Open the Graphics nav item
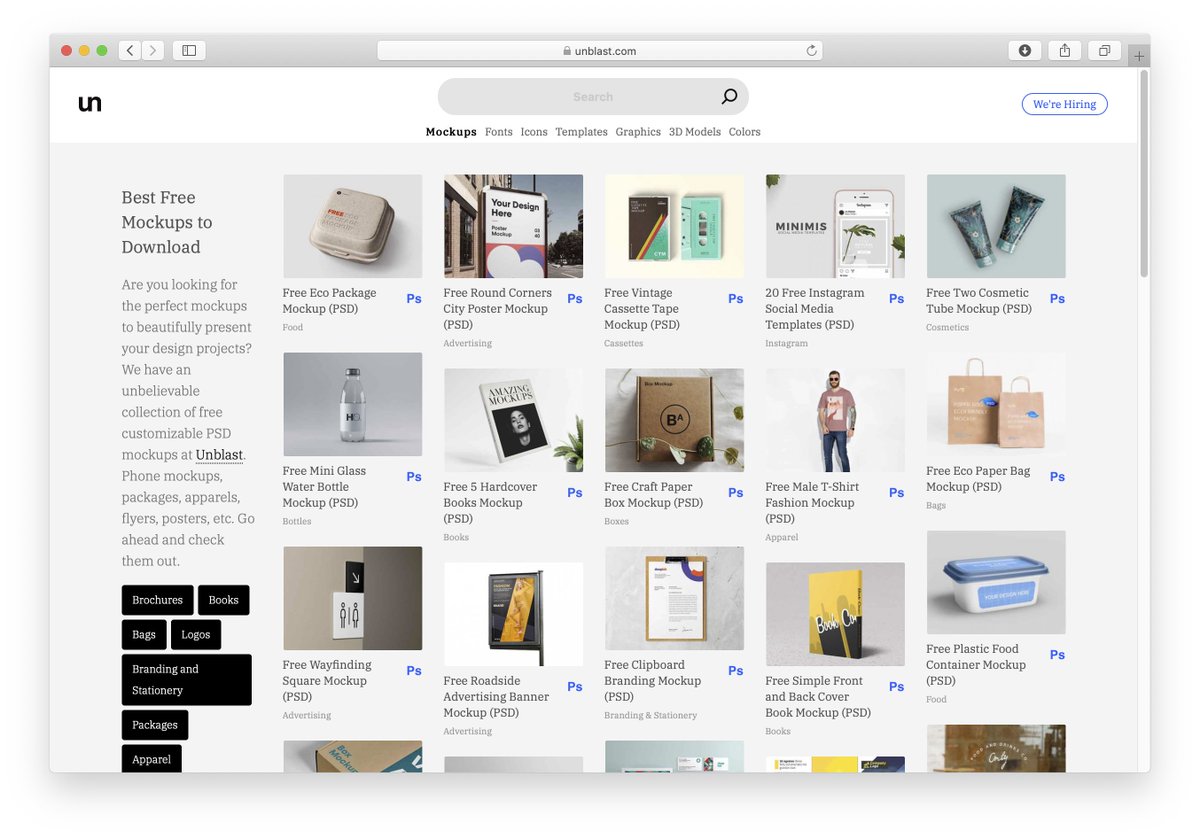The width and height of the screenshot is (1200, 838). click(x=638, y=132)
